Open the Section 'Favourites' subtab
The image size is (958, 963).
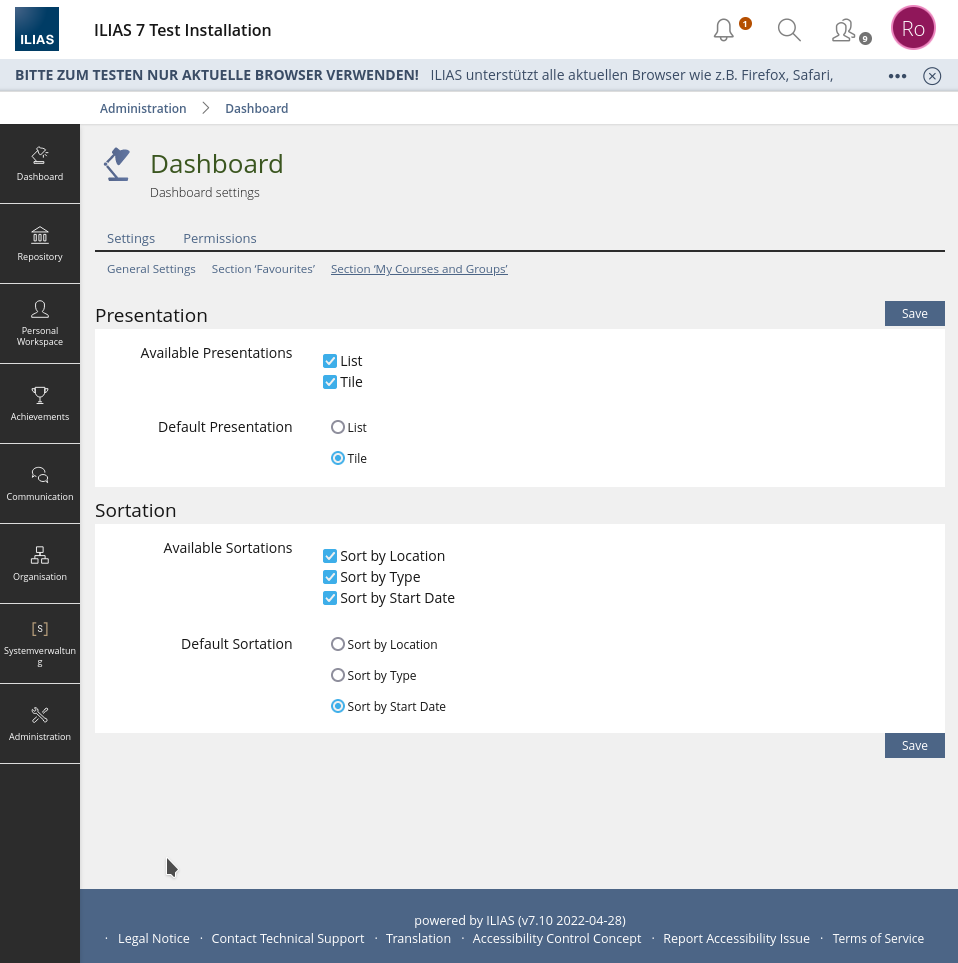tap(263, 269)
